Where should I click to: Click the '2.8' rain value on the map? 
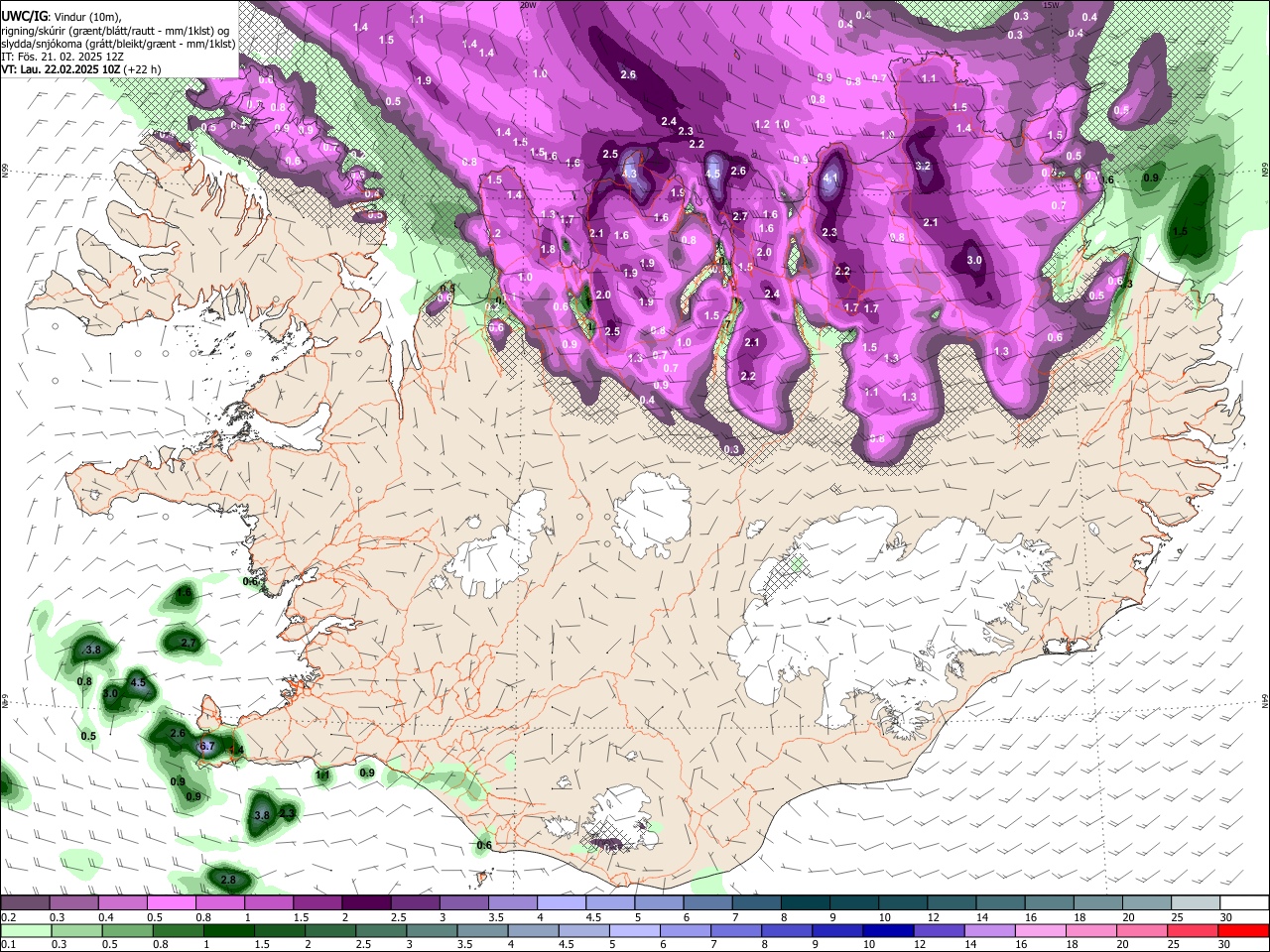coord(228,881)
